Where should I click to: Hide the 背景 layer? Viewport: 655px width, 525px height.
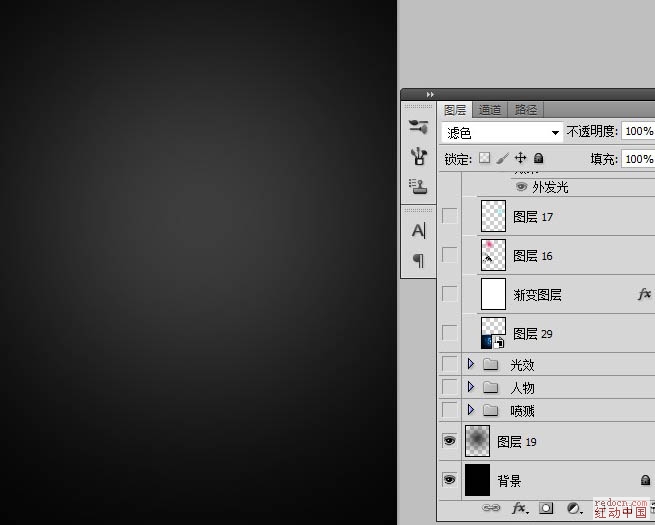pos(449,480)
